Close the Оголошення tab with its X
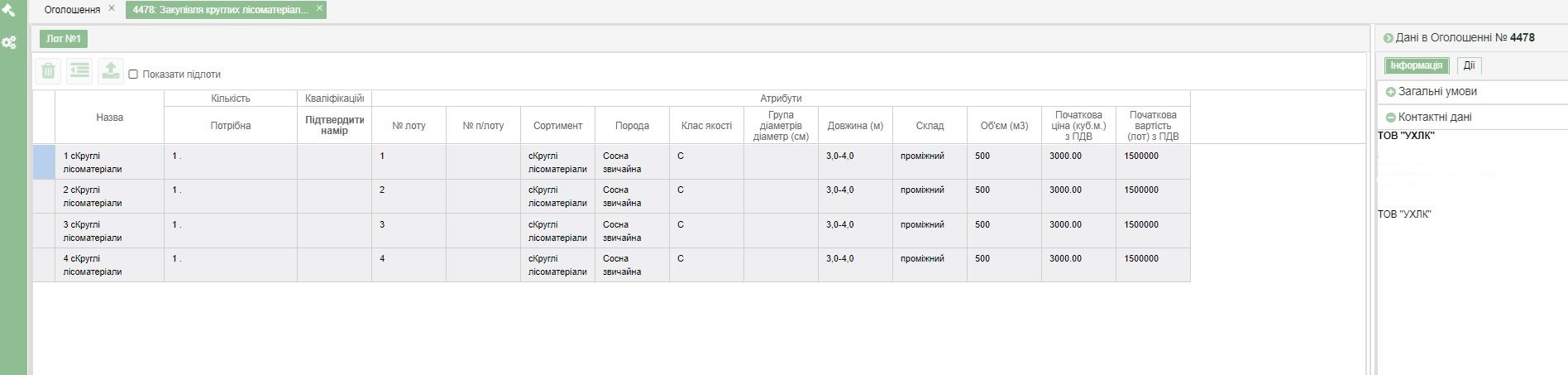 [112, 8]
